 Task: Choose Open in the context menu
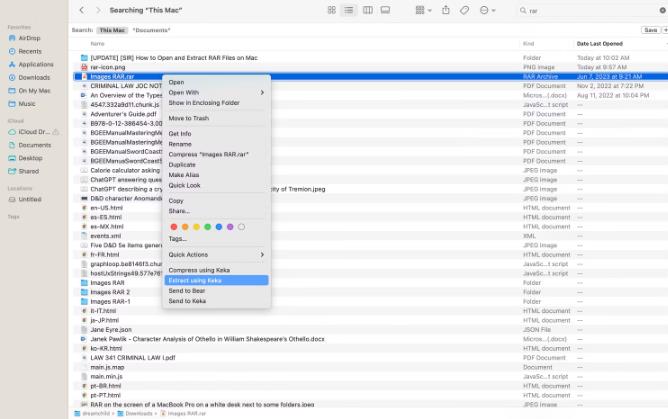216,82
